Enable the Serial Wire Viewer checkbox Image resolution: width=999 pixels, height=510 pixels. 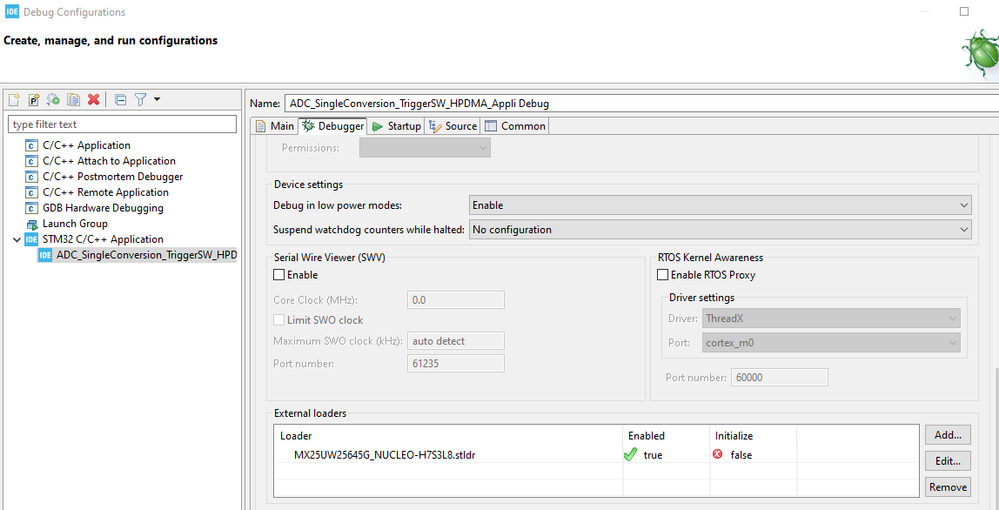[x=278, y=275]
